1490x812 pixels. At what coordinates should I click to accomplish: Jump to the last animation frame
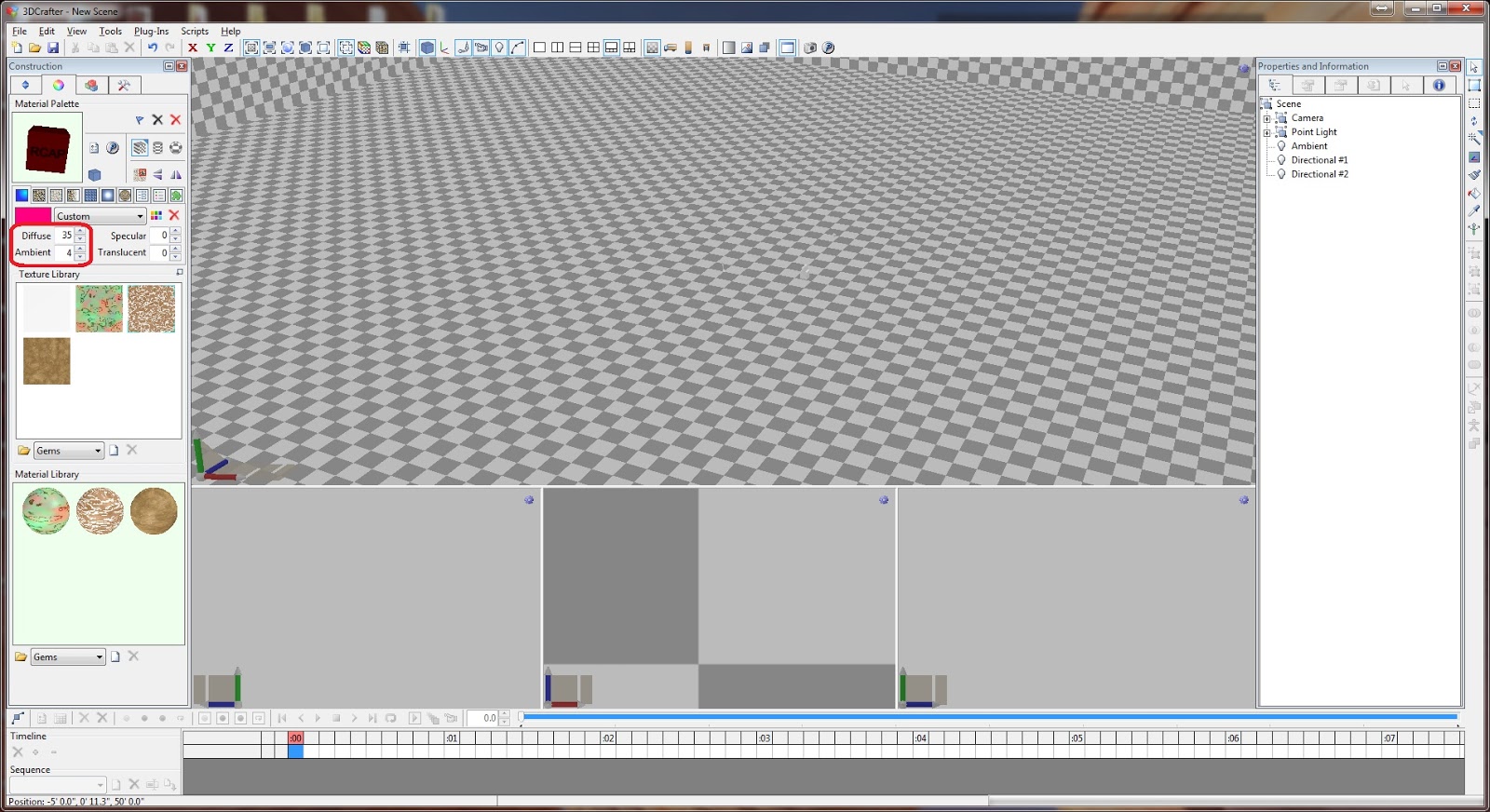pyautogui.click(x=372, y=718)
